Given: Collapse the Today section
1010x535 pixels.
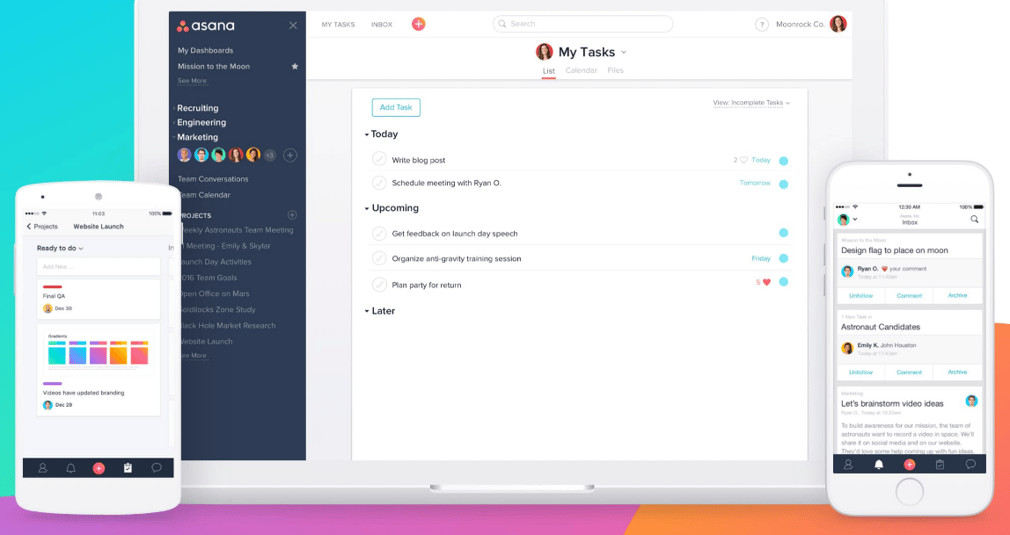Looking at the screenshot, I should [367, 135].
